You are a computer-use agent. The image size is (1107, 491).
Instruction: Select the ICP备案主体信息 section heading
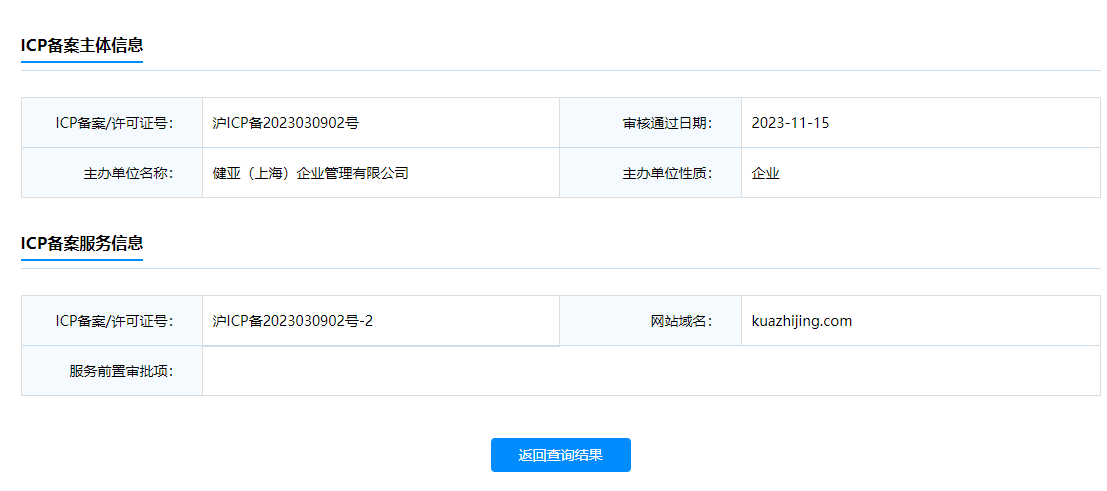pyautogui.click(x=82, y=46)
